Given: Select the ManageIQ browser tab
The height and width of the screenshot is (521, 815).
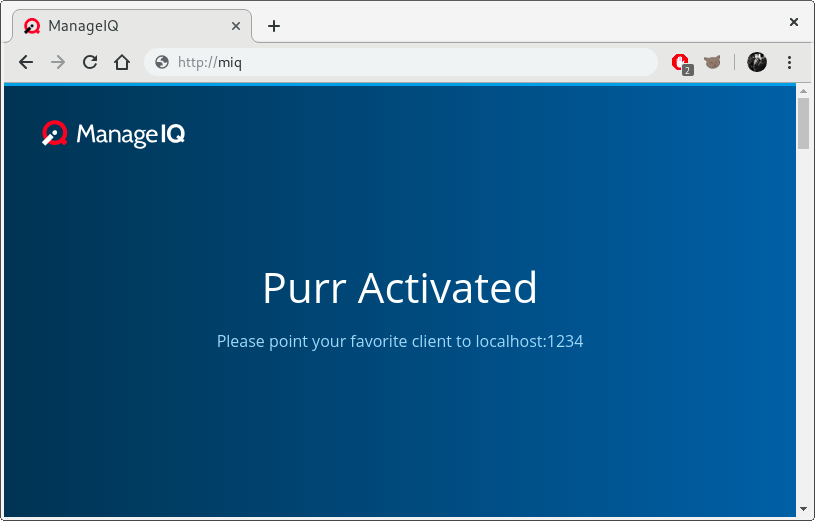Looking at the screenshot, I should (x=120, y=26).
